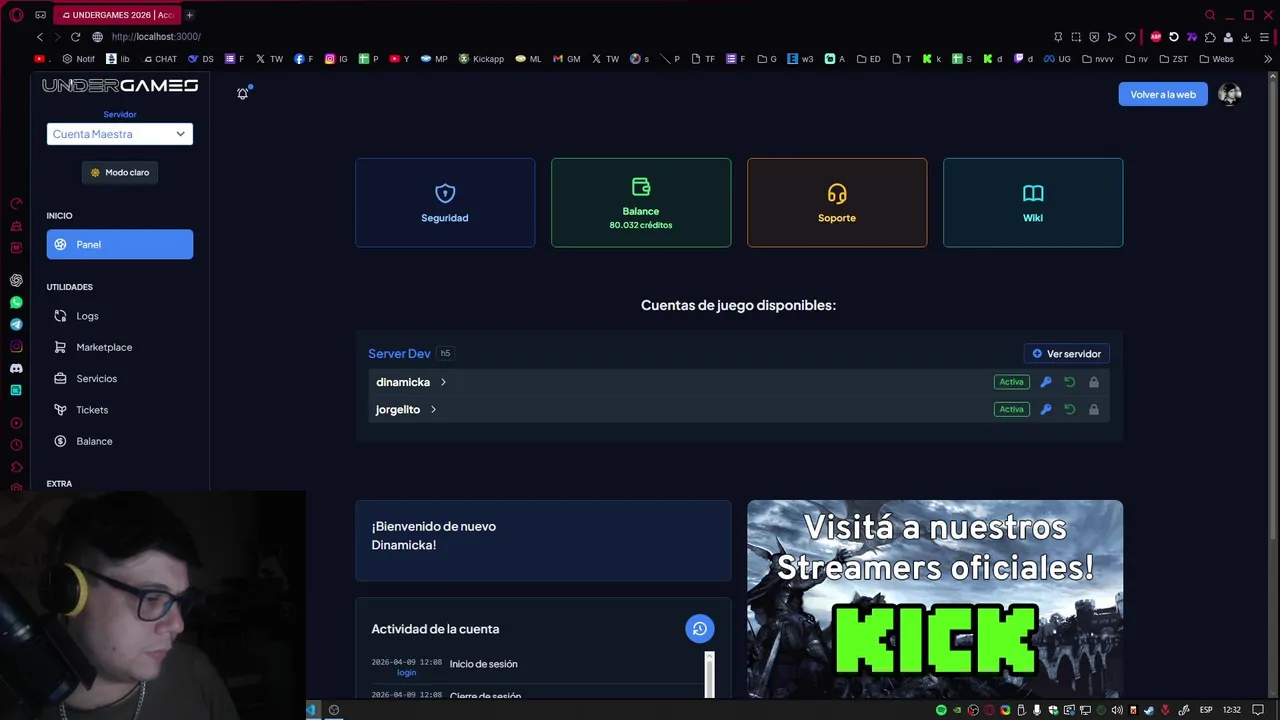This screenshot has width=1280, height=720.
Task: Click the account activity history icon
Action: point(700,628)
